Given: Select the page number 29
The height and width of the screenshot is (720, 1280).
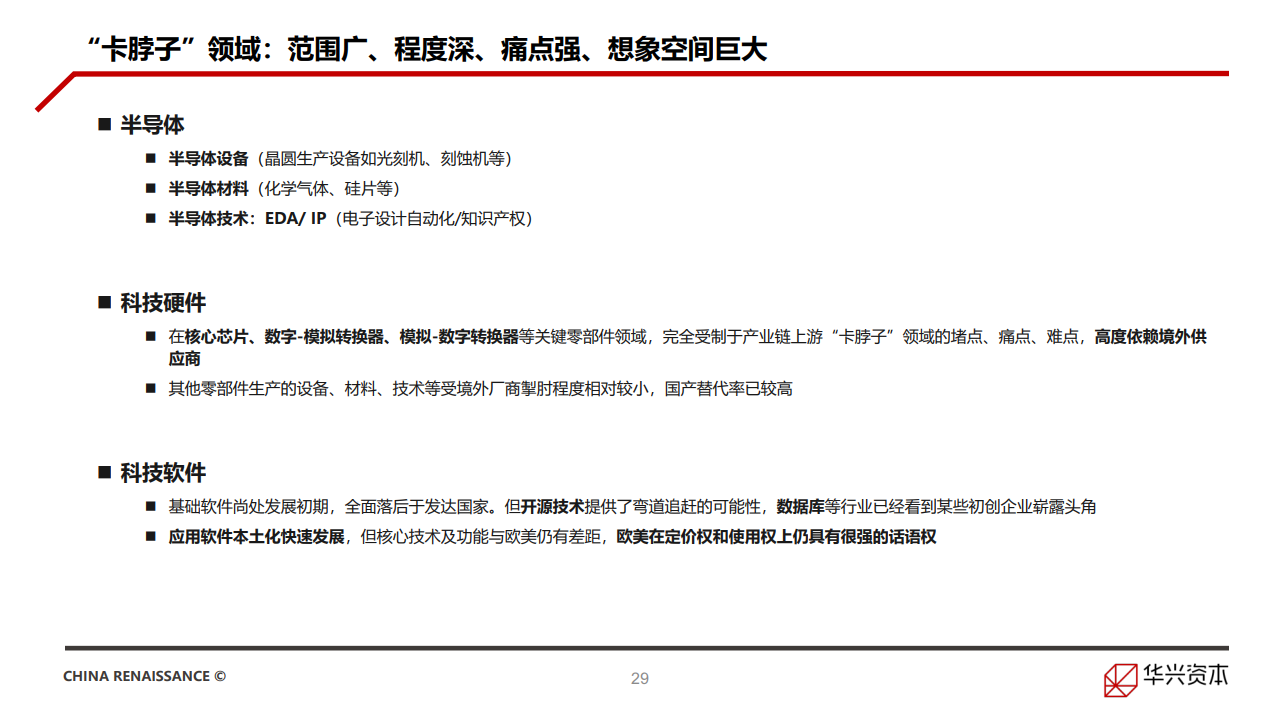Looking at the screenshot, I should pyautogui.click(x=640, y=678).
